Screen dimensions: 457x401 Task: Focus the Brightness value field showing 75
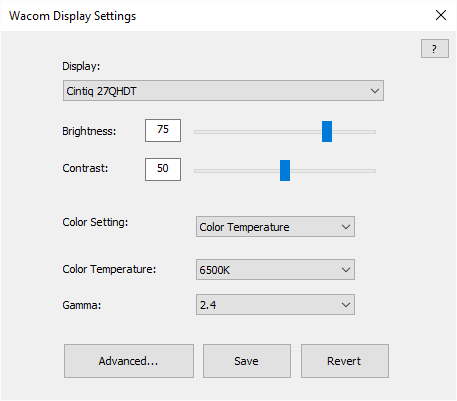click(163, 130)
